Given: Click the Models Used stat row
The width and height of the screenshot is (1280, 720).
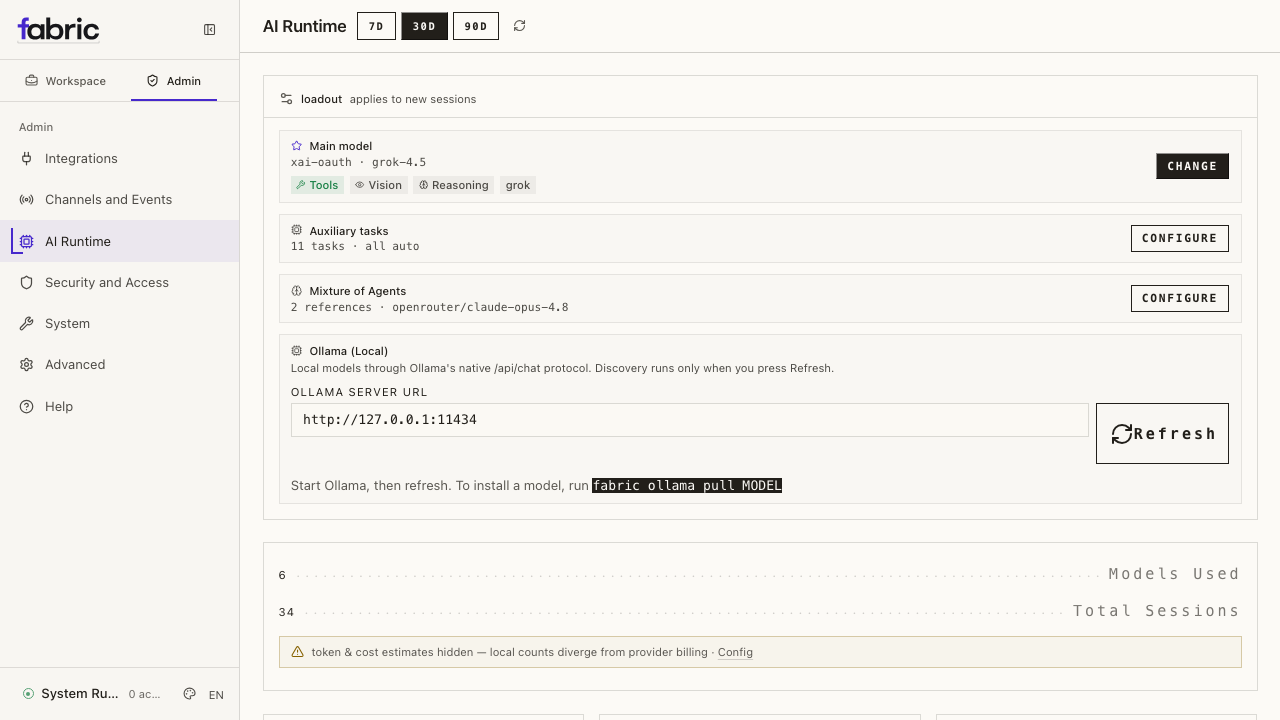Looking at the screenshot, I should [x=760, y=574].
